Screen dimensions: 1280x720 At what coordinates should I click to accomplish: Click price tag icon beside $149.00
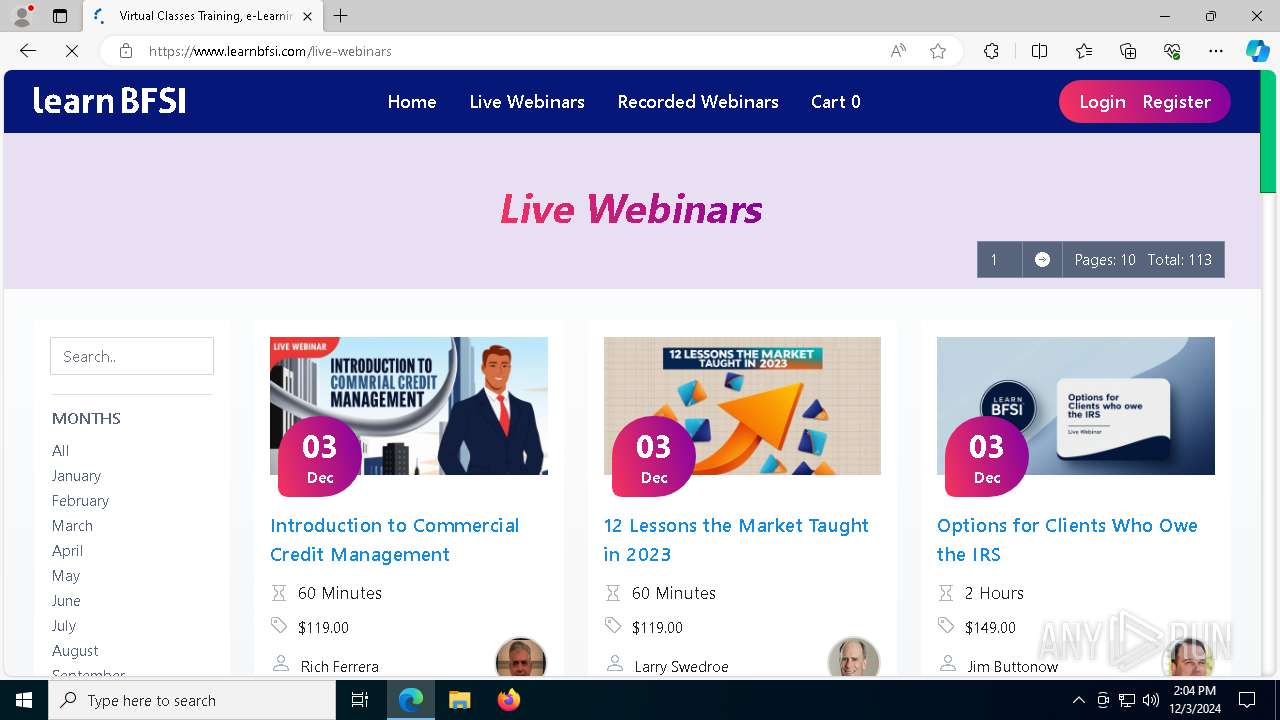(946, 626)
